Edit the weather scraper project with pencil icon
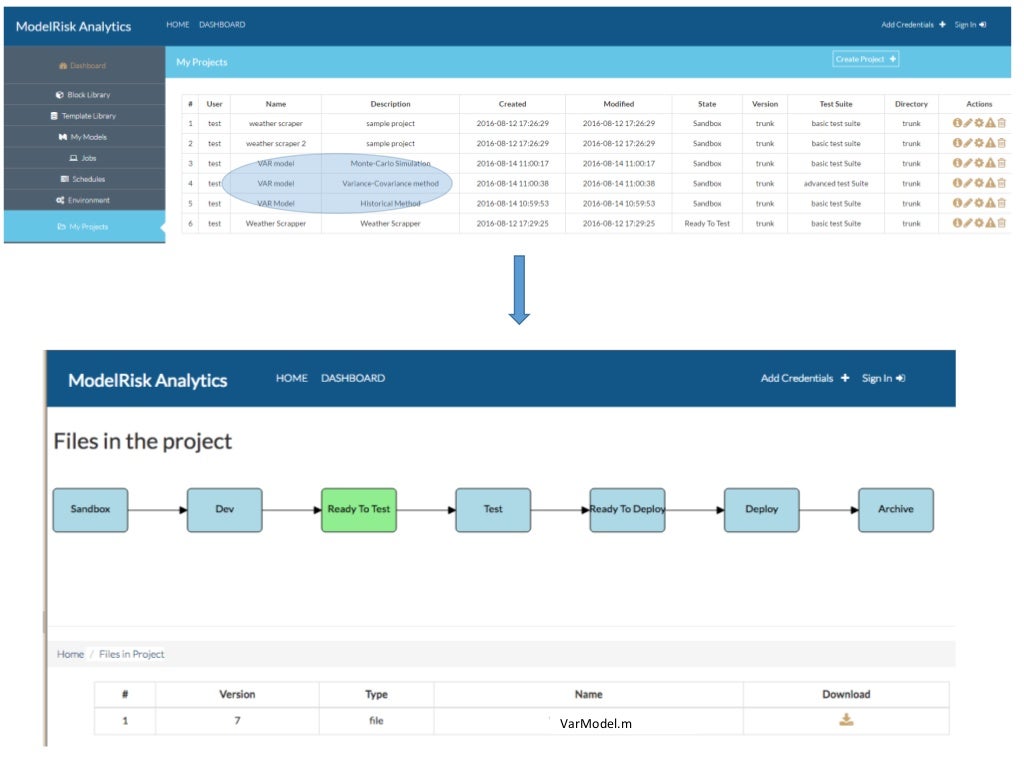The width and height of the screenshot is (1024, 768). click(968, 123)
